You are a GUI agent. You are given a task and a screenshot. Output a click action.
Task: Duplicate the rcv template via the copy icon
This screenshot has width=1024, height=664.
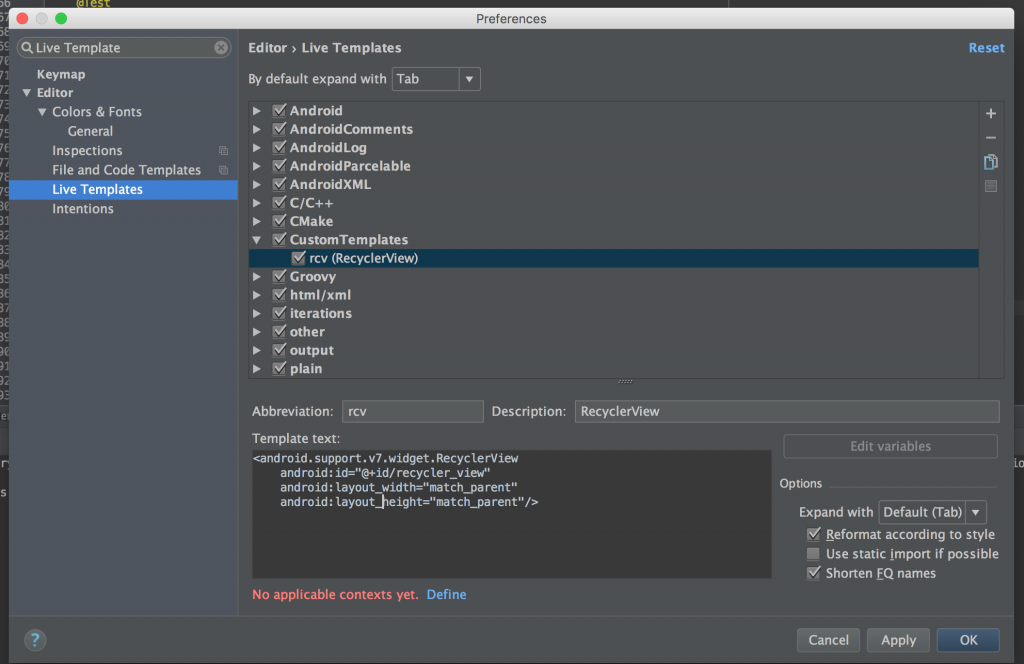990,161
